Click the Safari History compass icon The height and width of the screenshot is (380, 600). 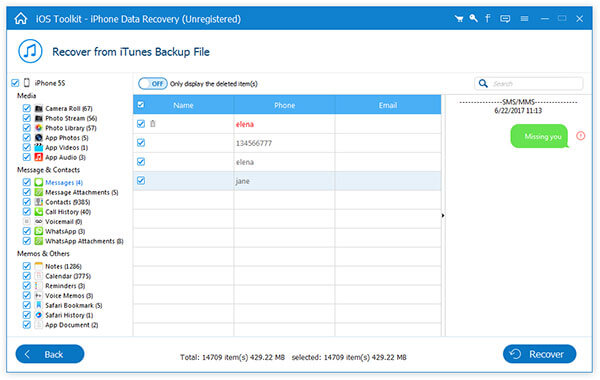tap(39, 315)
